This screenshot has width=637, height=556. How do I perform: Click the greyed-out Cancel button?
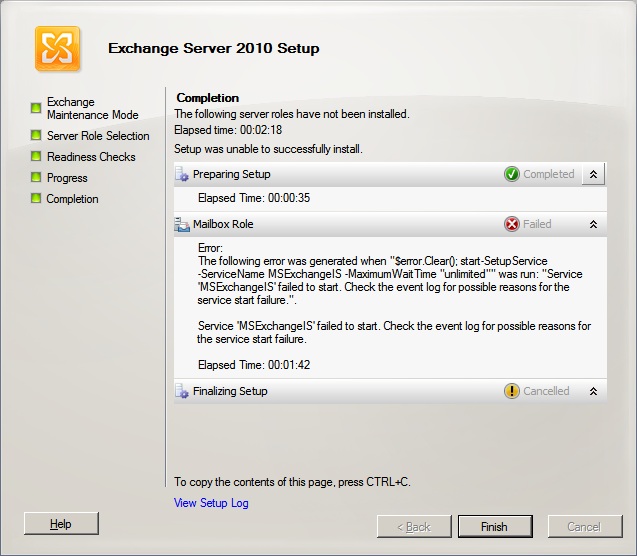(585, 527)
